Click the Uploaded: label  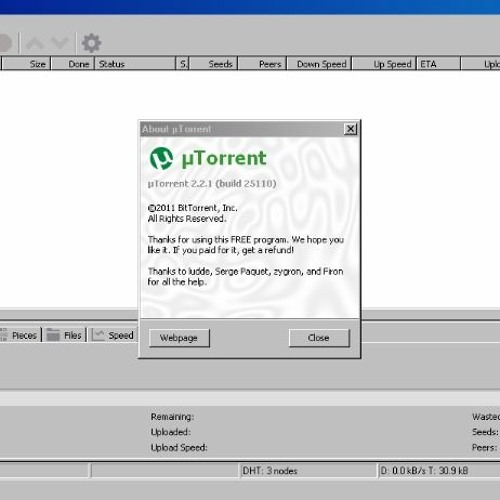tap(171, 432)
